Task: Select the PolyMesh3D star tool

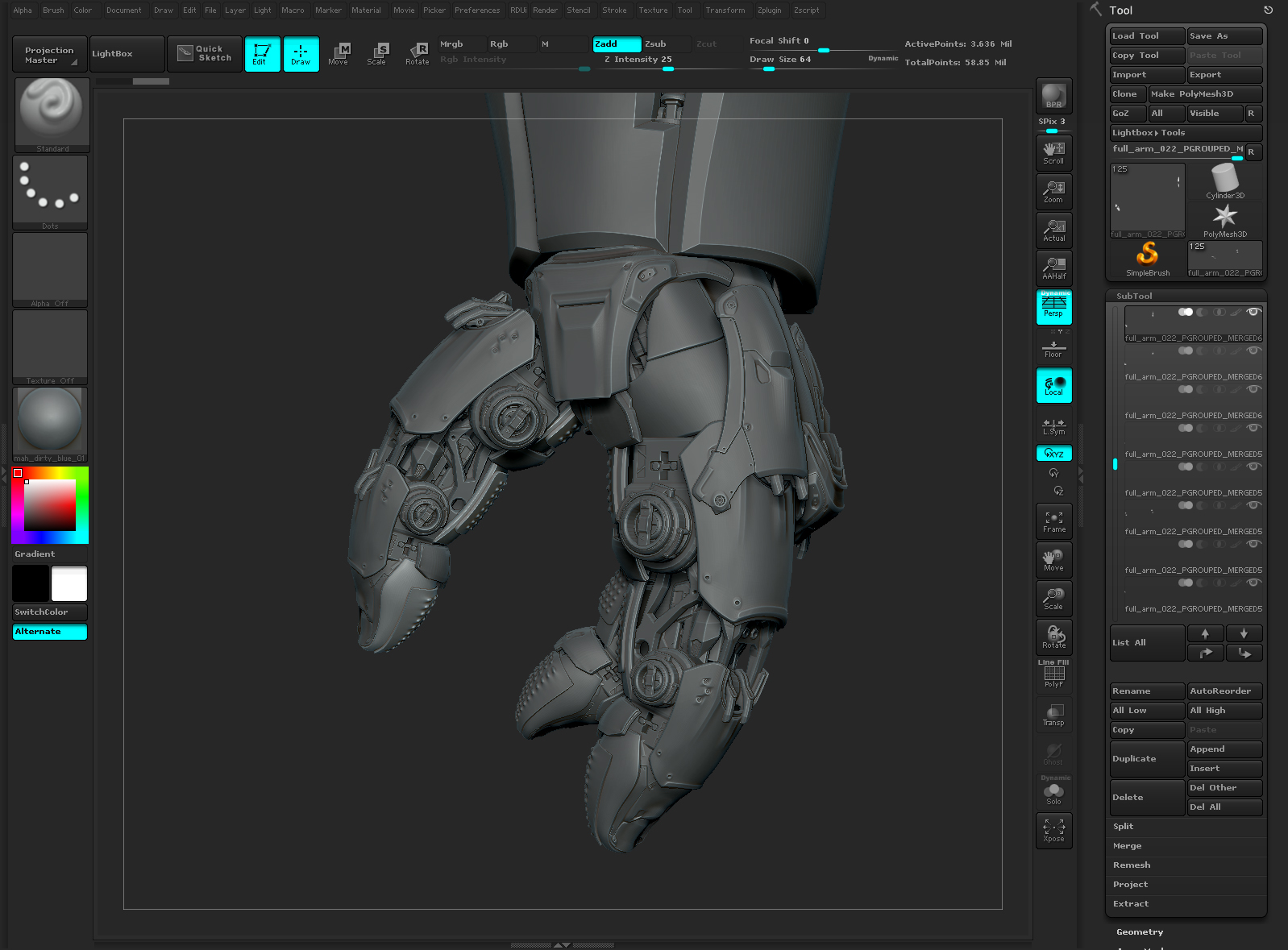Action: pos(1225,220)
